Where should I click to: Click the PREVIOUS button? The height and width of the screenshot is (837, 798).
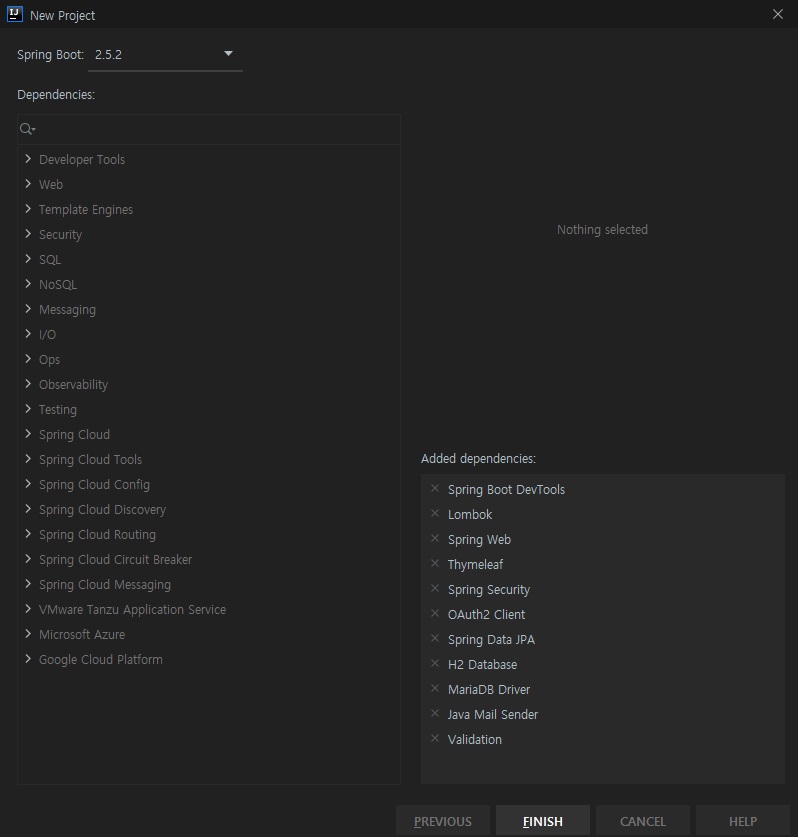443,821
